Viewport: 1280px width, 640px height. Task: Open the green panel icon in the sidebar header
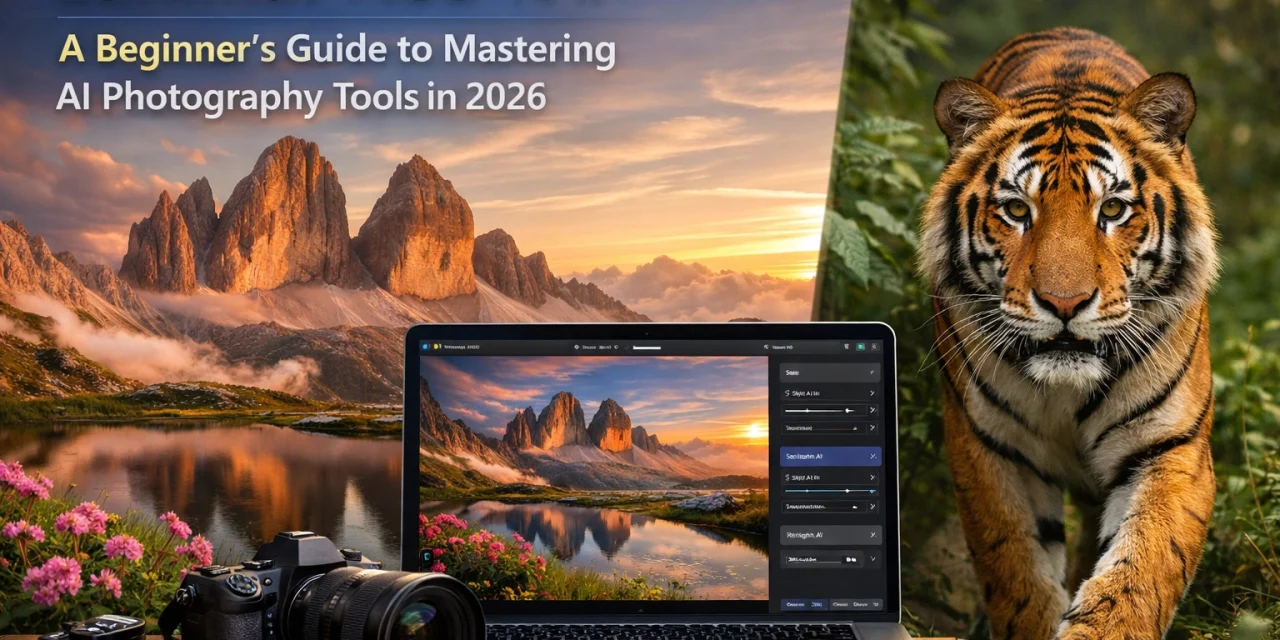click(x=861, y=347)
